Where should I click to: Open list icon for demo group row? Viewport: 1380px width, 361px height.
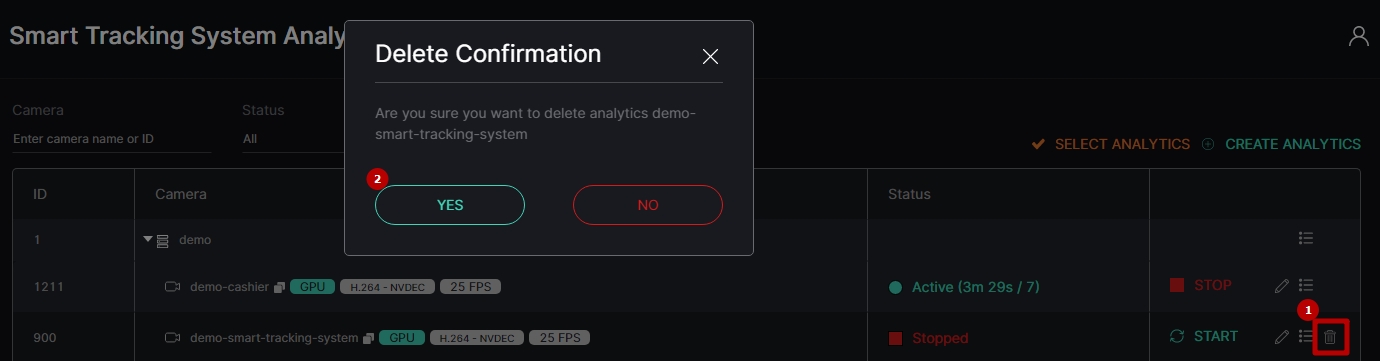pos(1305,239)
